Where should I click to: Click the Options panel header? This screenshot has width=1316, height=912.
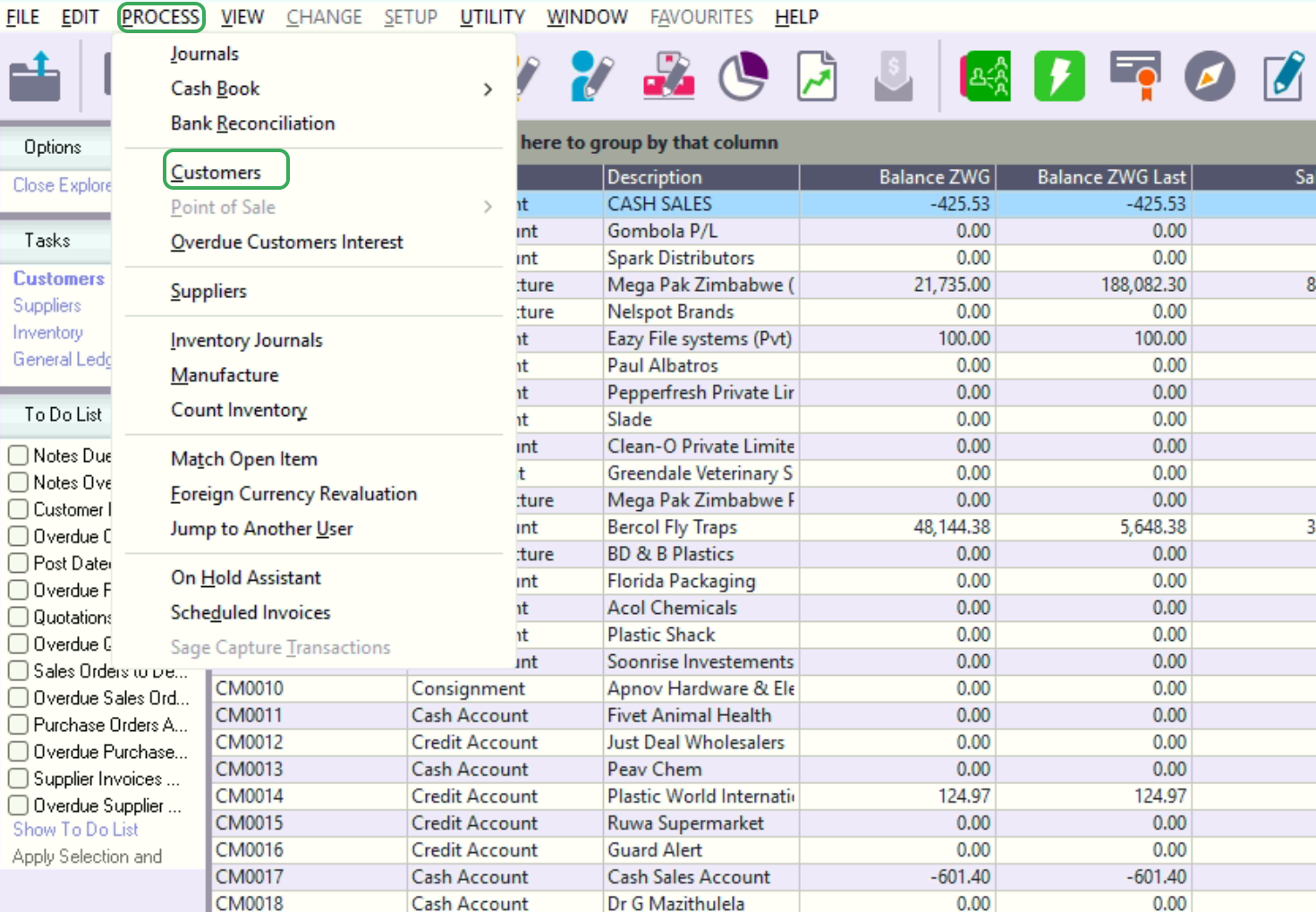tap(54, 147)
